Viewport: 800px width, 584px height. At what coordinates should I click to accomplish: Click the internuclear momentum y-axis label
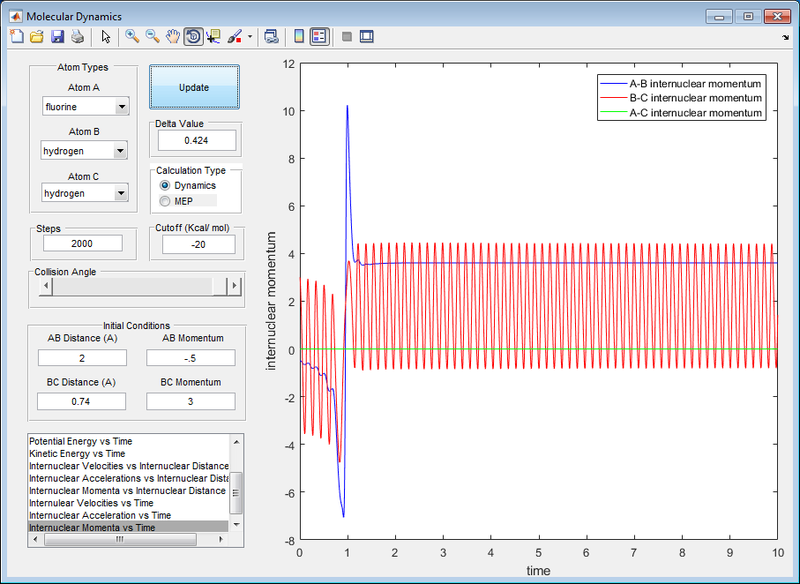[x=271, y=301]
